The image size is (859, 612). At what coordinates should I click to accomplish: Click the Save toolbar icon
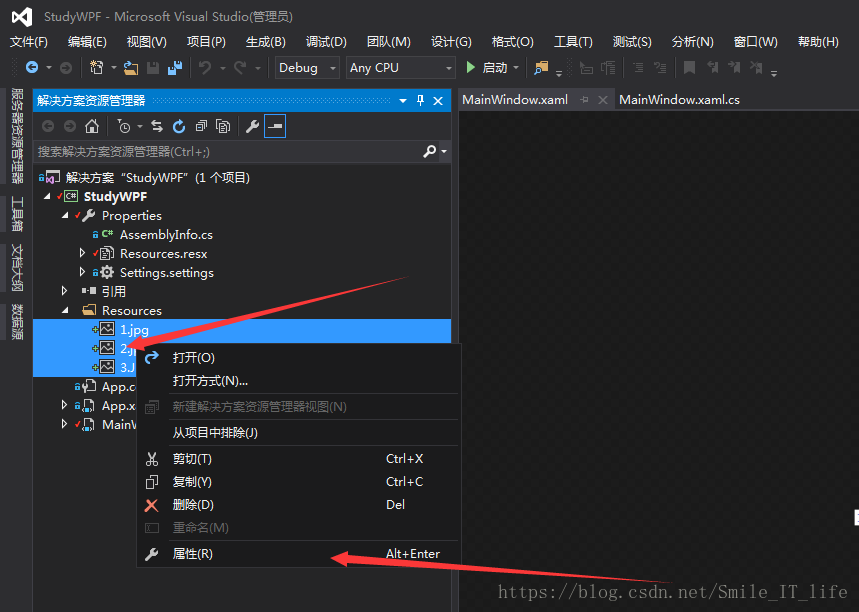[153, 67]
